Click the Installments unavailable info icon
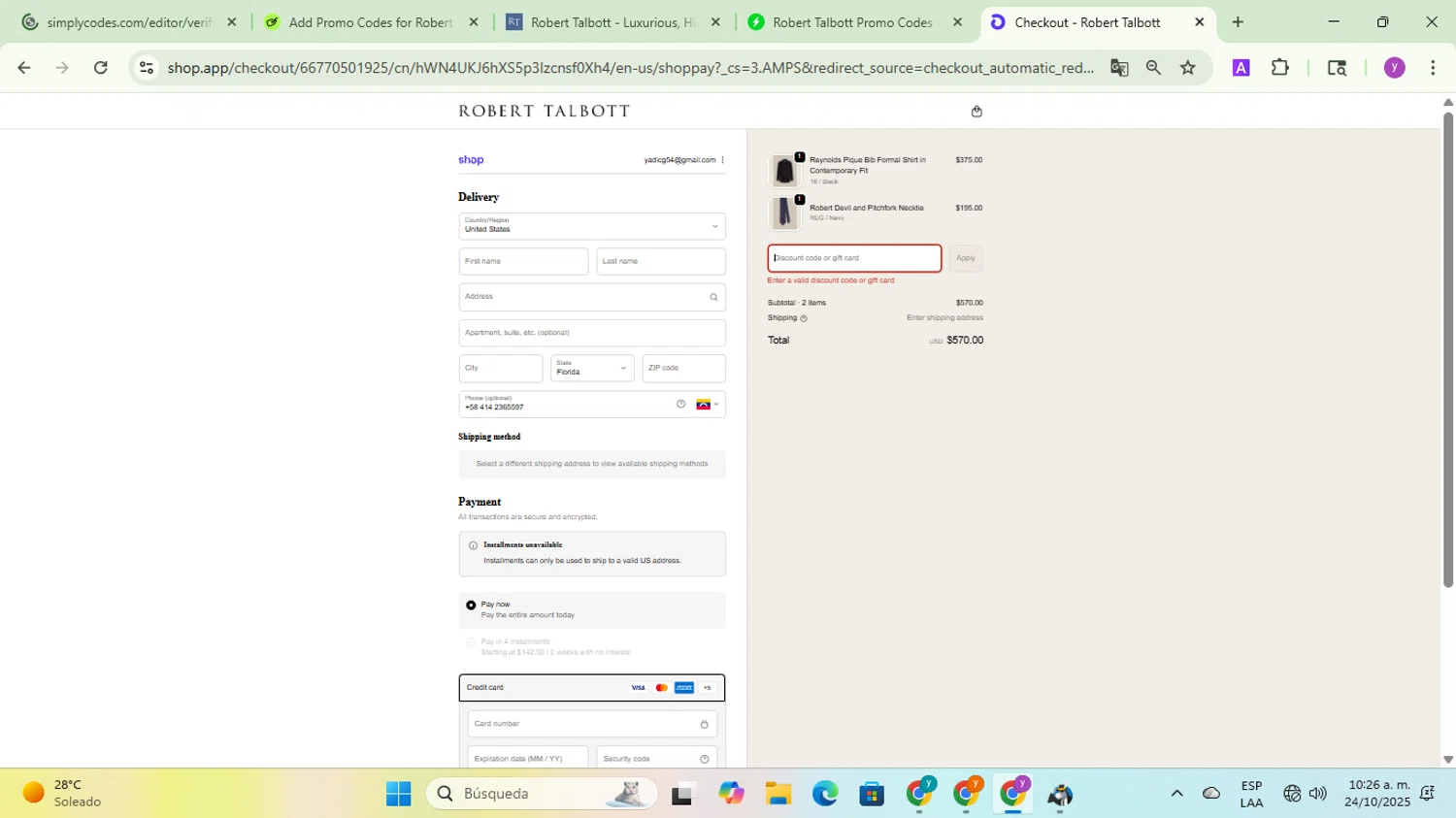The image size is (1456, 818). point(473,545)
